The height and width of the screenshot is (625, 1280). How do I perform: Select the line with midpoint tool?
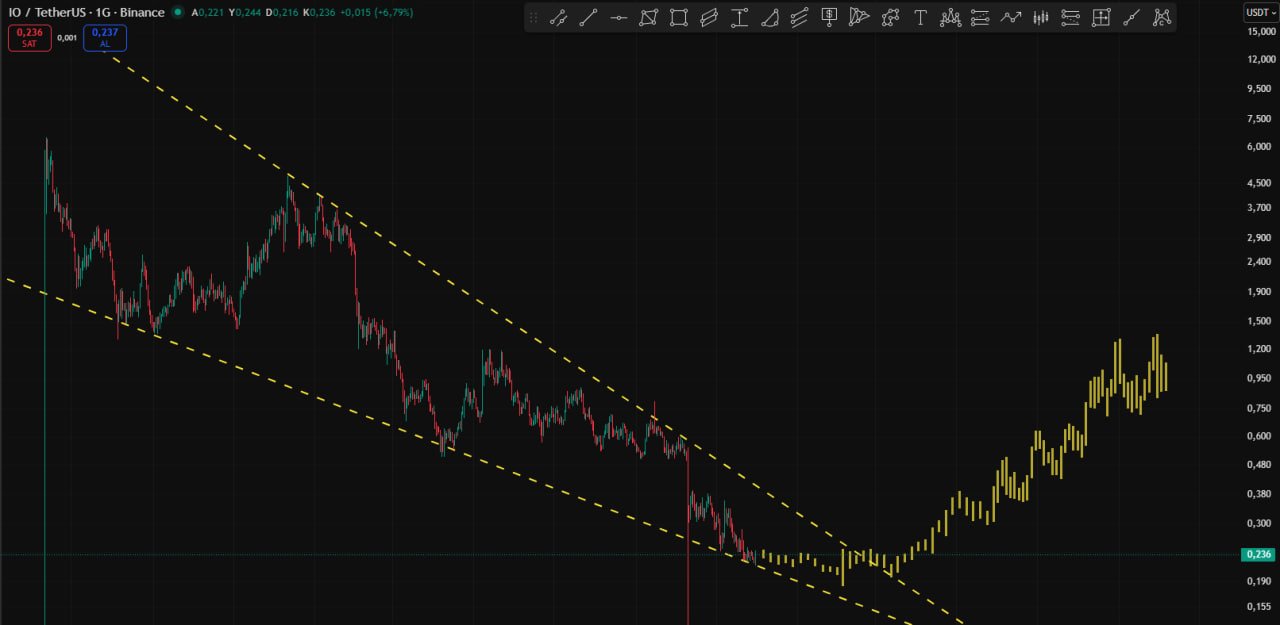(1131, 17)
